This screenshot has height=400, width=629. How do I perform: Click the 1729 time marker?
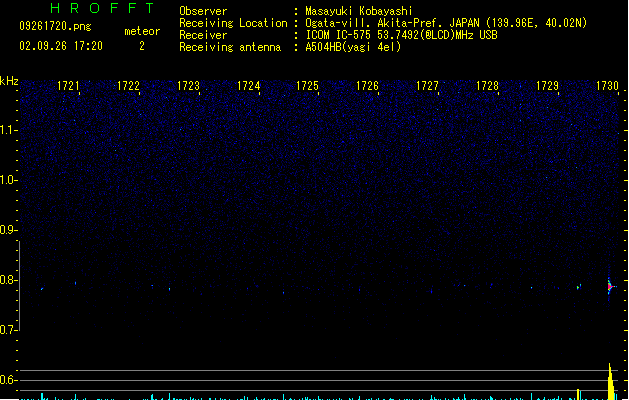[547, 86]
